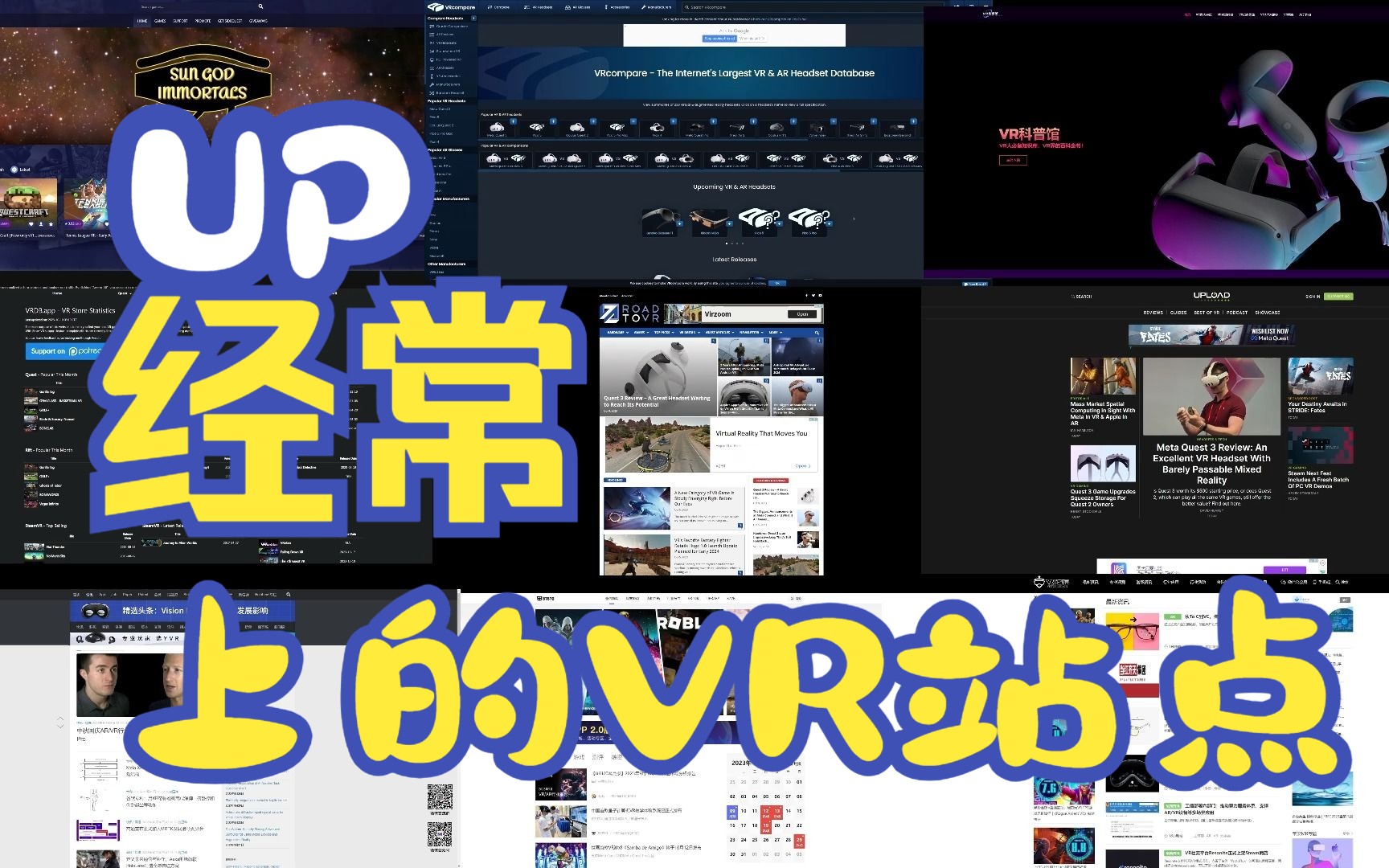Image resolution: width=1389 pixels, height=868 pixels.
Task: Click 'Latest Releases' heading on VRcompare
Action: (734, 260)
